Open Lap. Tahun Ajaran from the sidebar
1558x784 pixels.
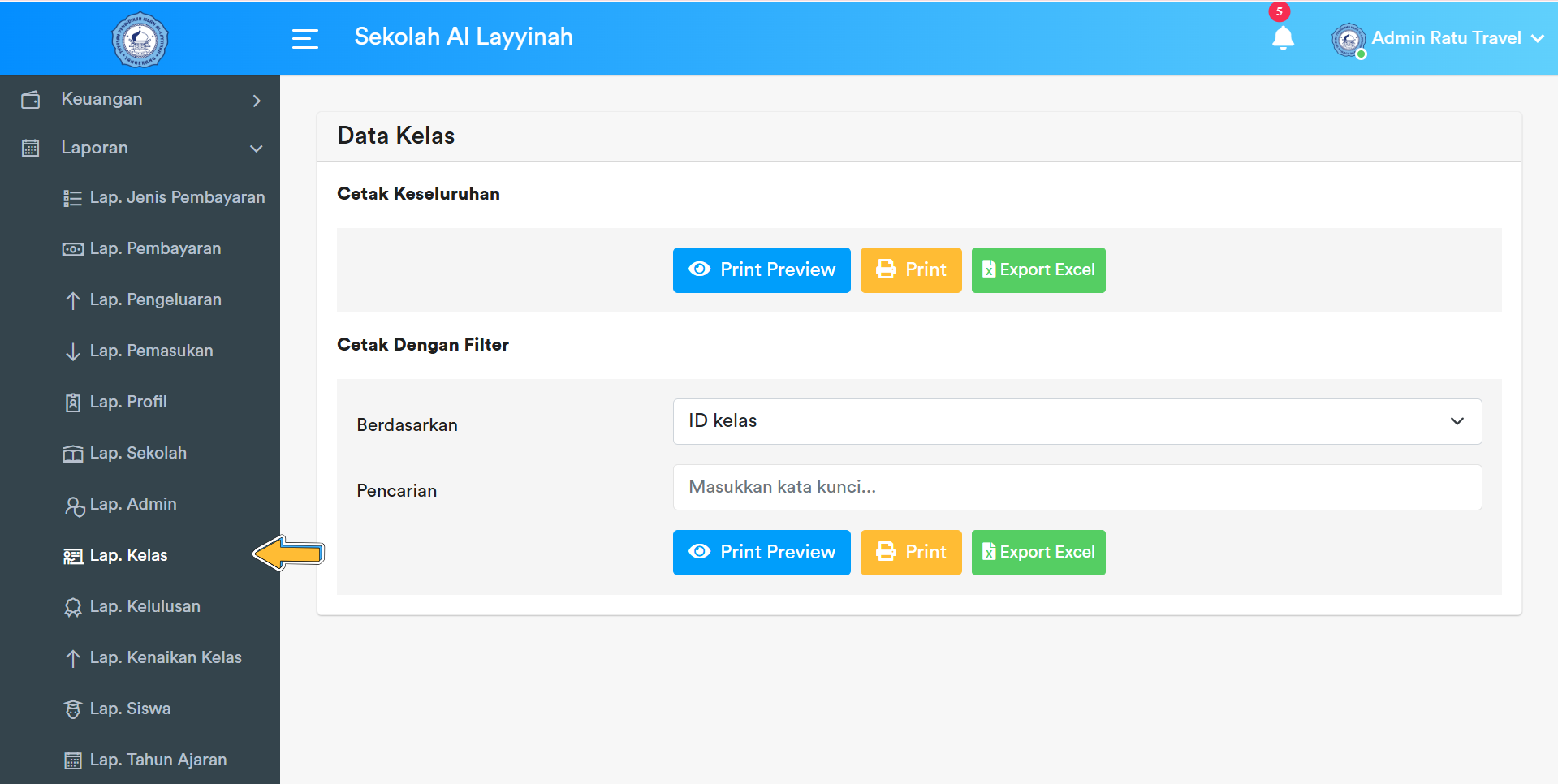(x=158, y=759)
